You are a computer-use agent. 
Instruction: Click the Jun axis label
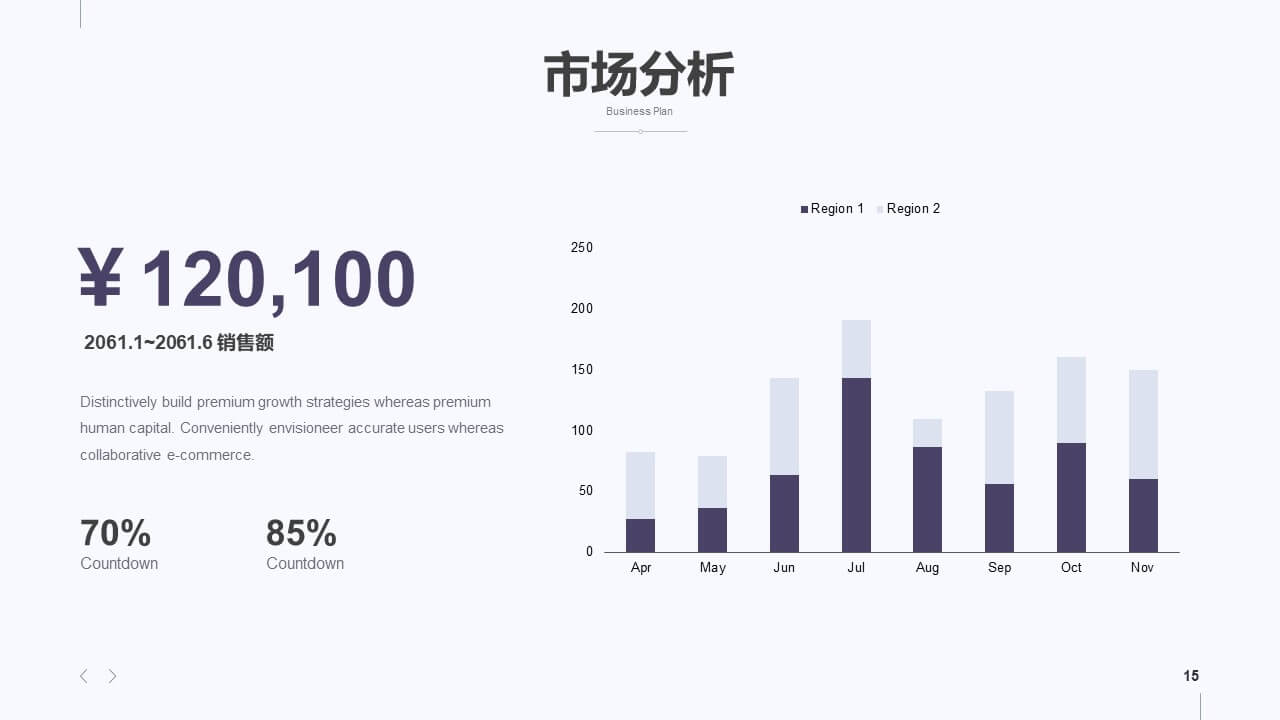pyautogui.click(x=784, y=568)
